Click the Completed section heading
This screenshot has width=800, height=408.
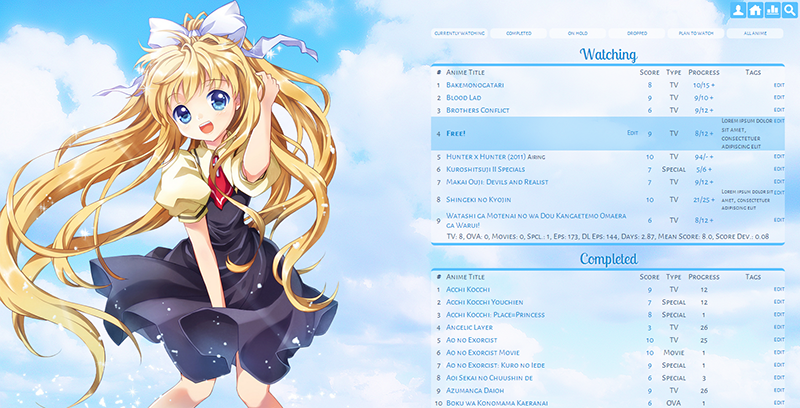pos(608,259)
